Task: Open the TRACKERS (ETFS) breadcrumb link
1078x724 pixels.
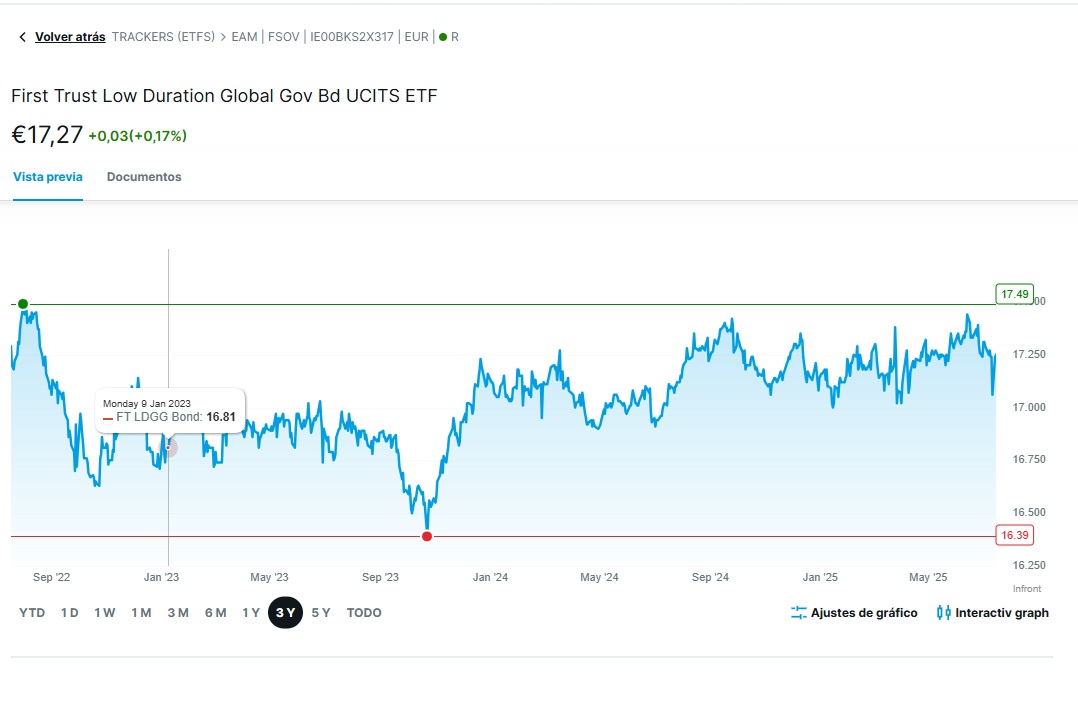Action: 163,36
